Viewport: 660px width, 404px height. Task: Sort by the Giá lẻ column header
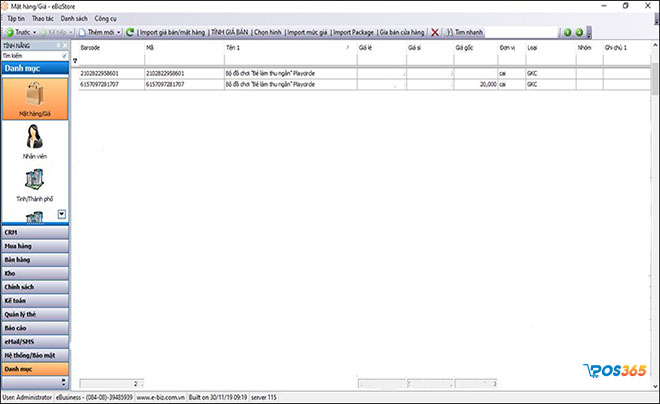tap(382, 48)
